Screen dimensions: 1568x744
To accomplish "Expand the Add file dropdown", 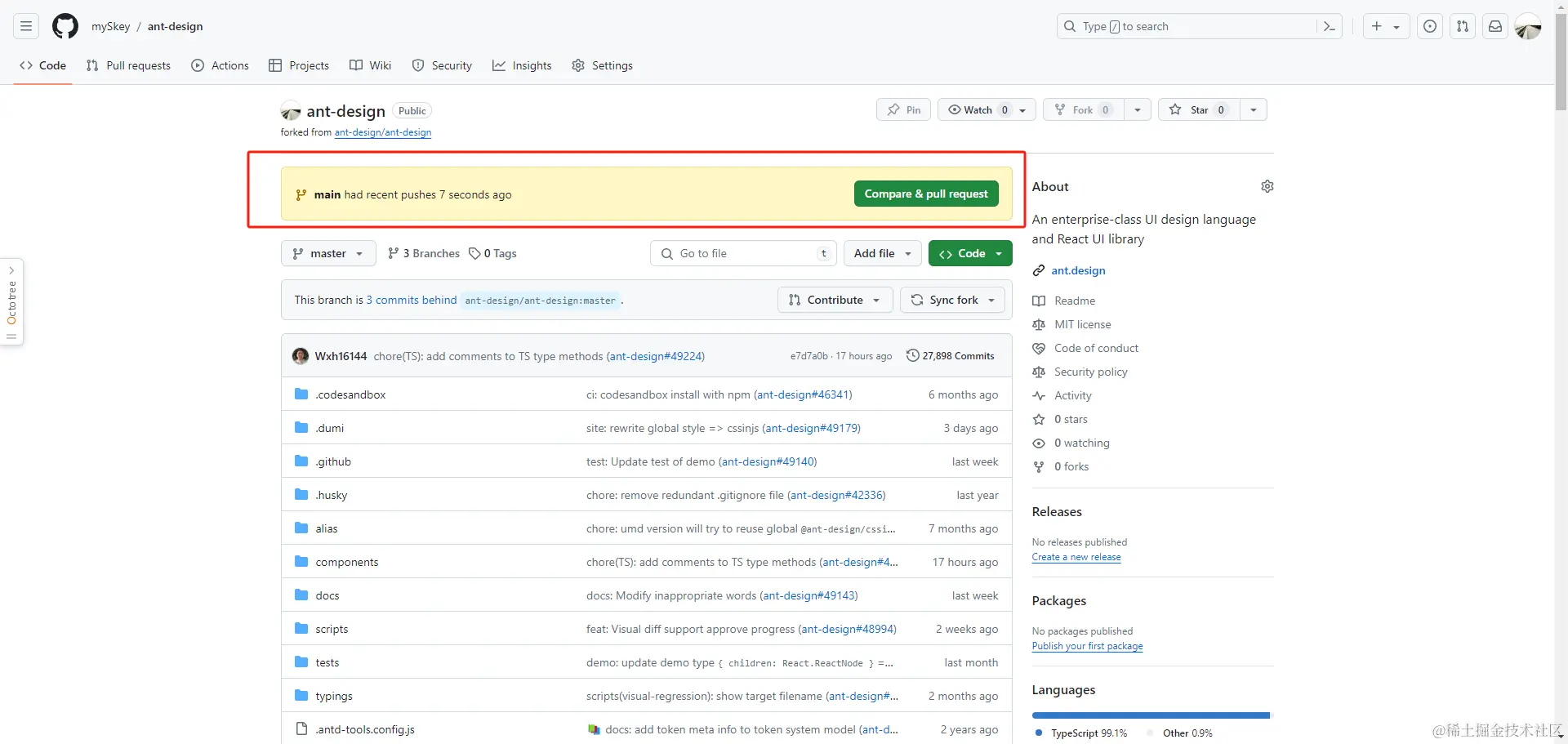I will 883,253.
